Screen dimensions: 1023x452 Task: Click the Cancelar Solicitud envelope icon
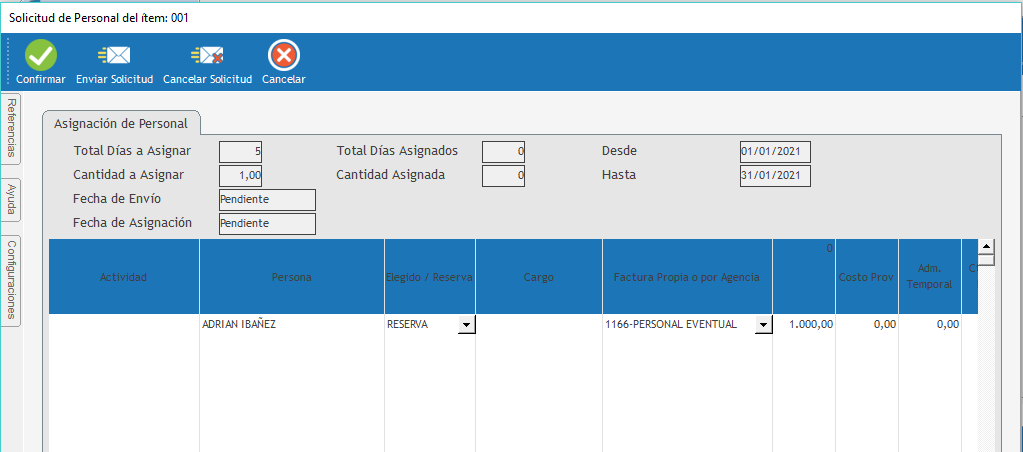(207, 56)
